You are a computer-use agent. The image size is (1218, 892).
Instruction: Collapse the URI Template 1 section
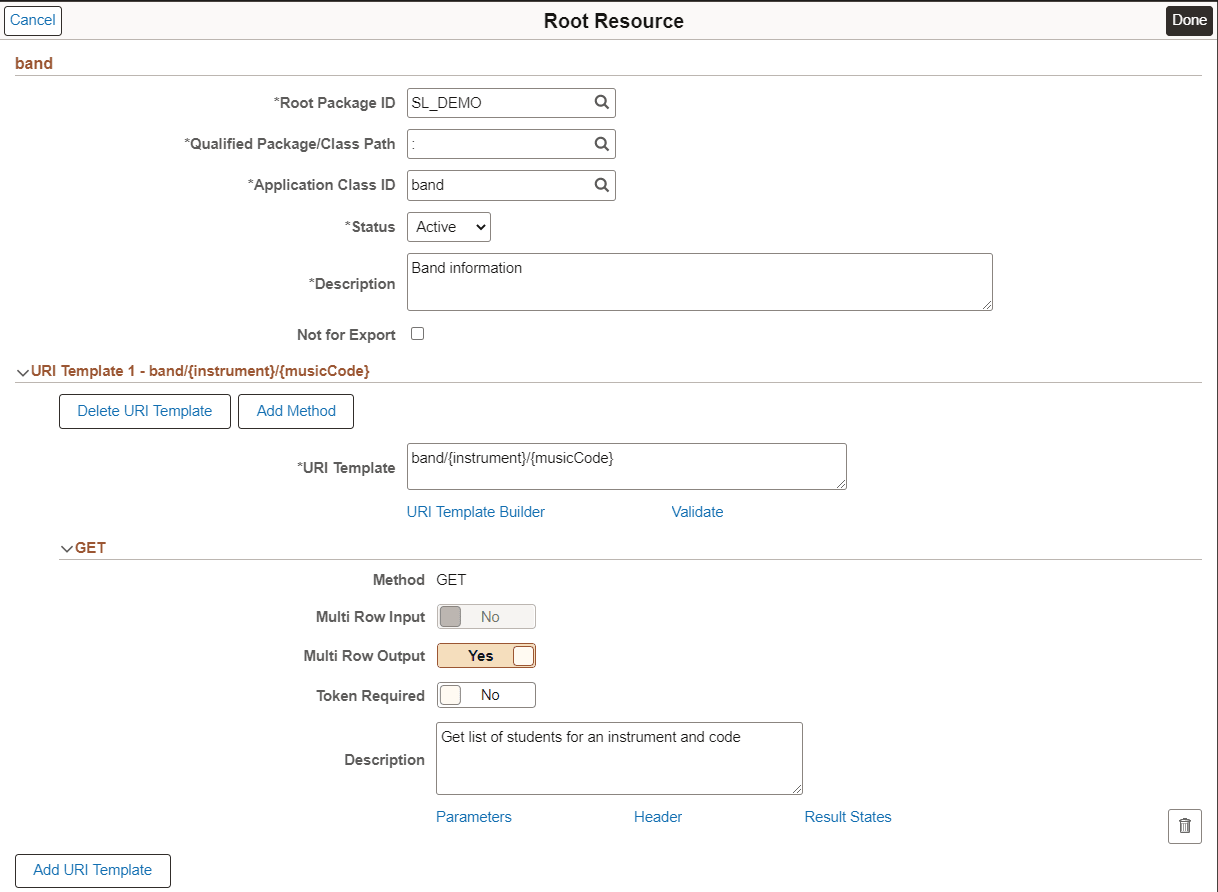click(x=21, y=371)
